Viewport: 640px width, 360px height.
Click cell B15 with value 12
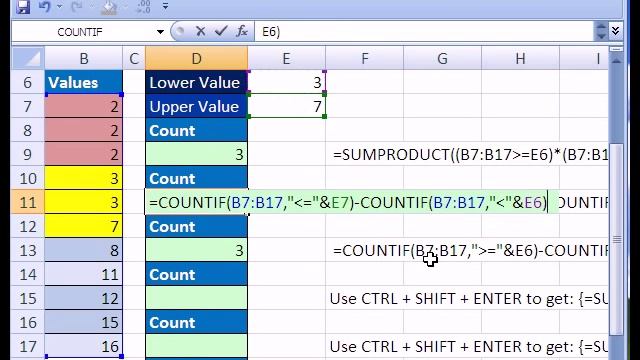pos(84,298)
